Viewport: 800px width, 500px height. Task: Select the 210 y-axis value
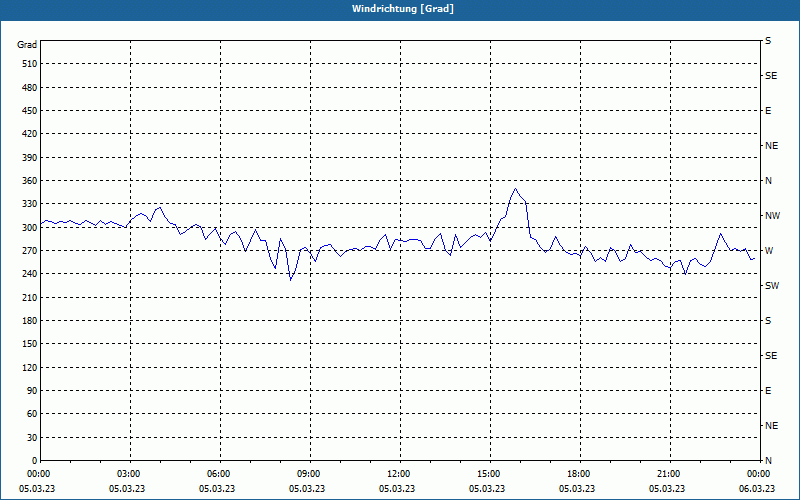pyautogui.click(x=30, y=297)
